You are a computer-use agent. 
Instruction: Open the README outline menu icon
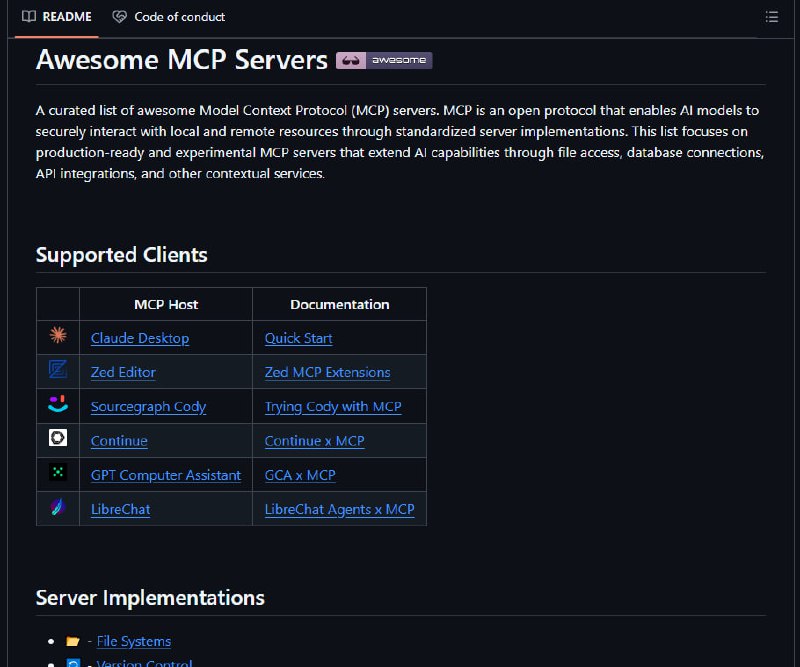click(771, 17)
